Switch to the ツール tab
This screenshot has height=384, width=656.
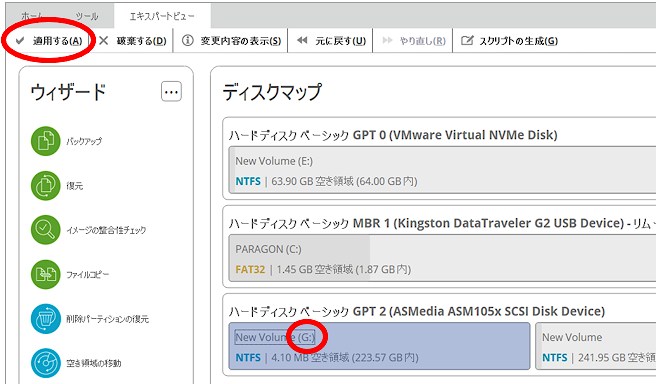point(87,16)
